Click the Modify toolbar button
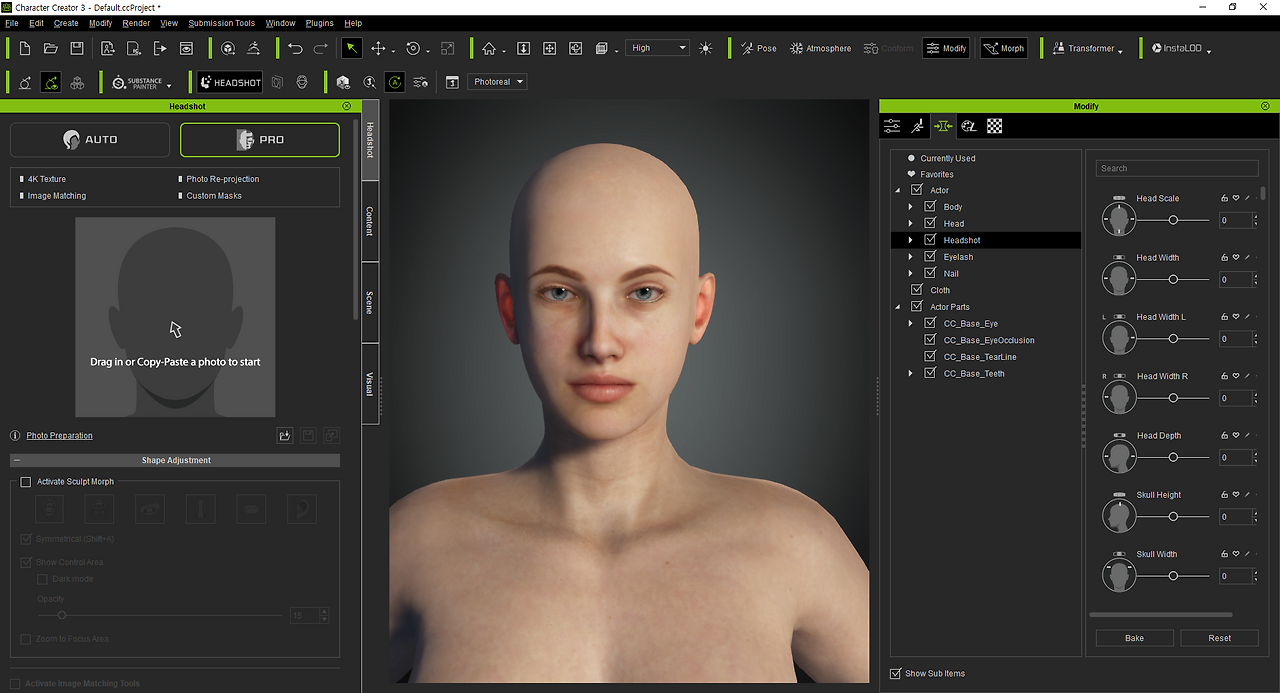Image resolution: width=1280 pixels, height=693 pixels. pyautogui.click(x=946, y=48)
